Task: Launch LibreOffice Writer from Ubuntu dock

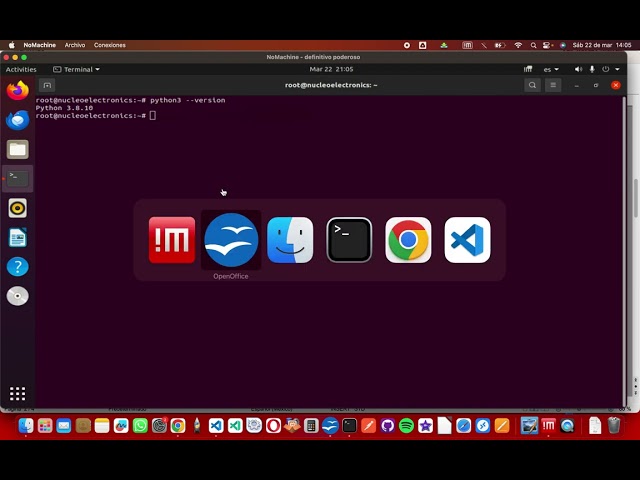Action: pos(18,238)
